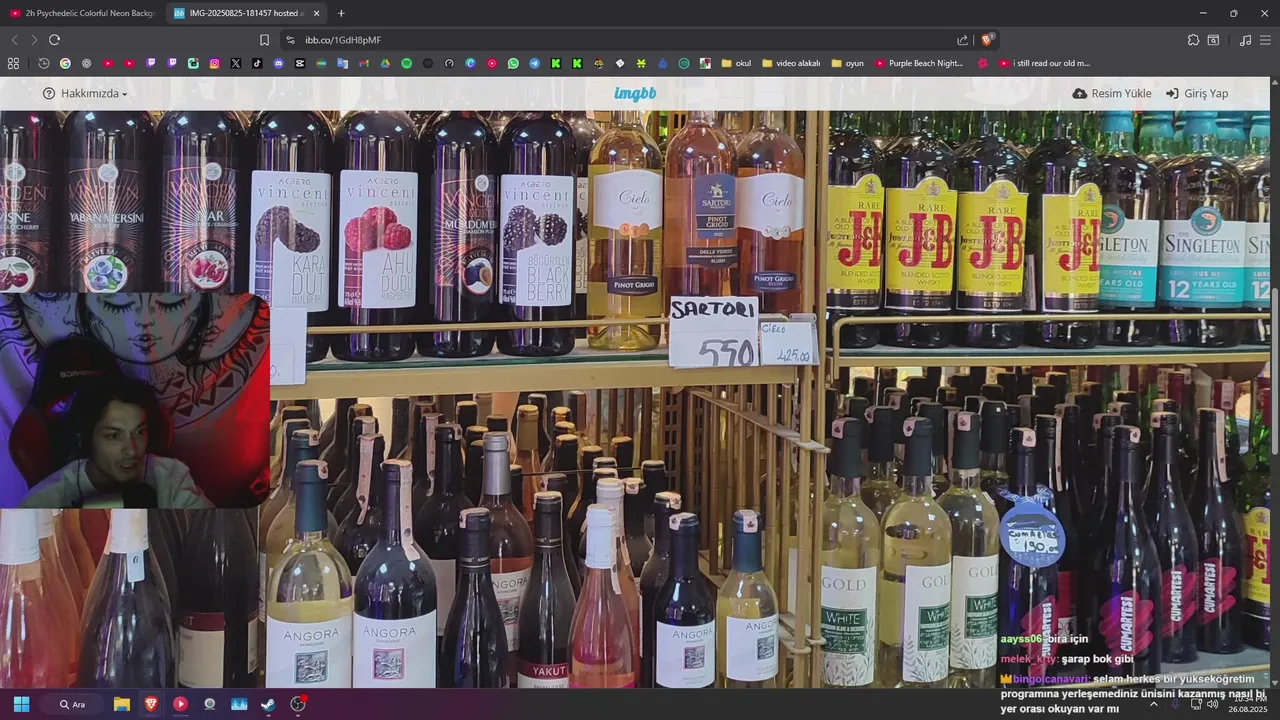
Task: Open the WhatsApp bookmark
Action: point(513,63)
